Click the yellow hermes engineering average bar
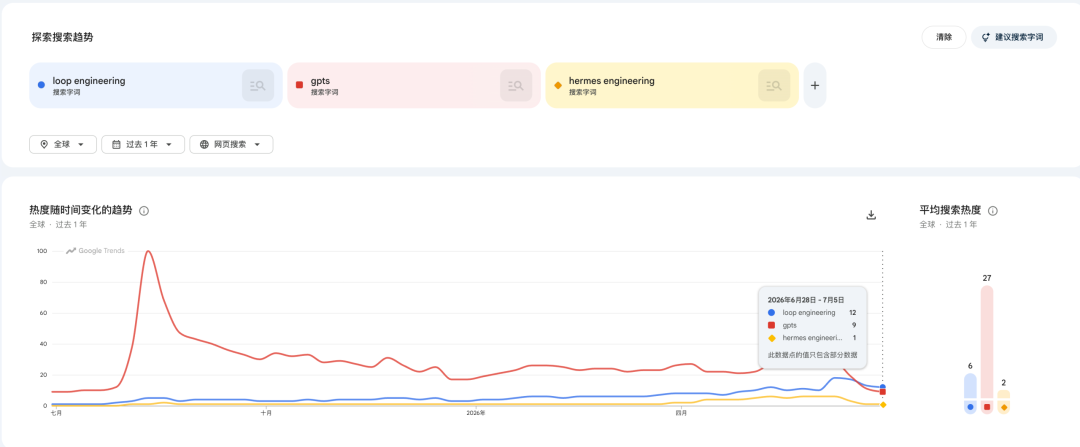This screenshot has width=1080, height=447. [x=1004, y=402]
